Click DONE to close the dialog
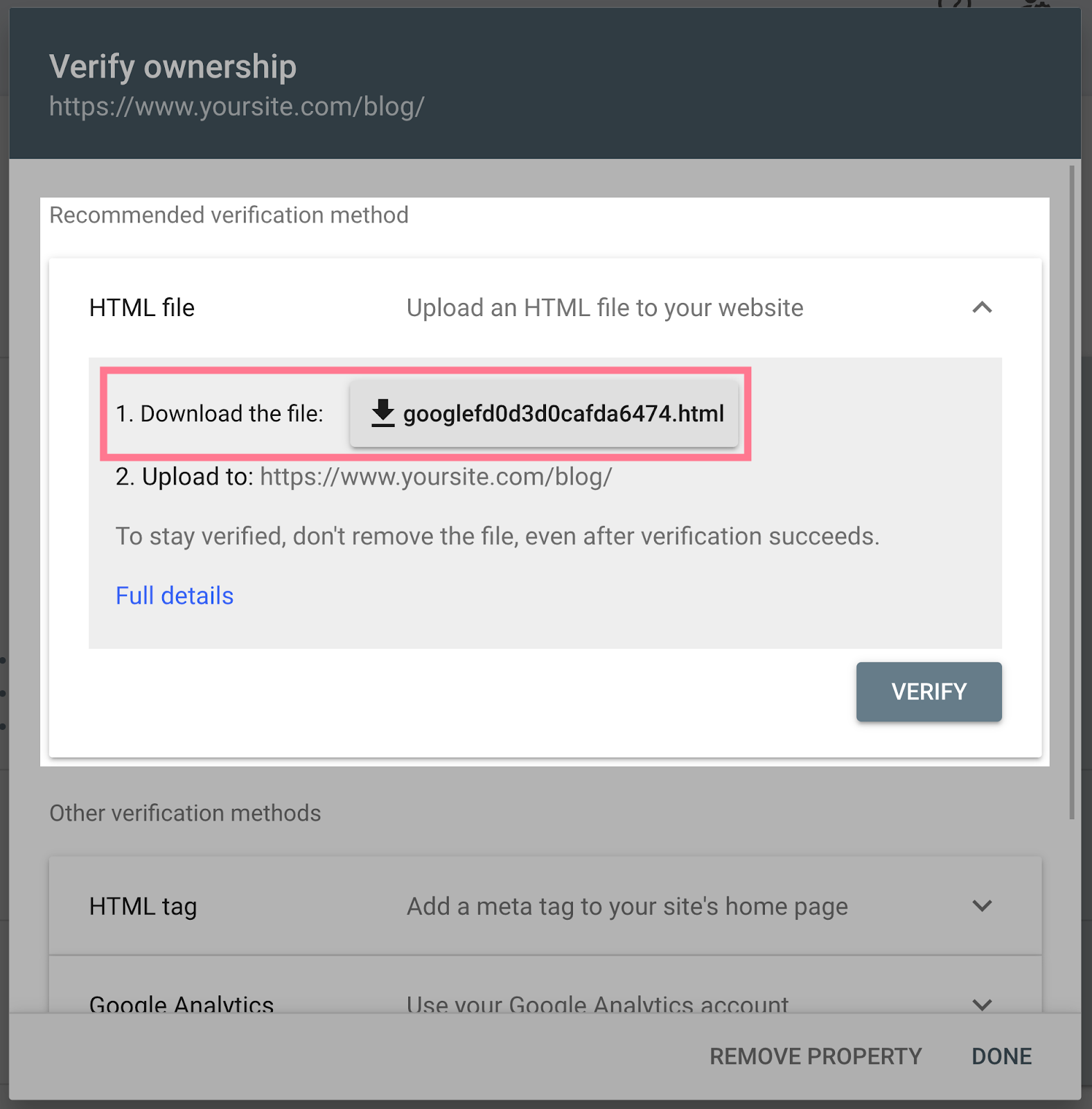 point(1001,1056)
